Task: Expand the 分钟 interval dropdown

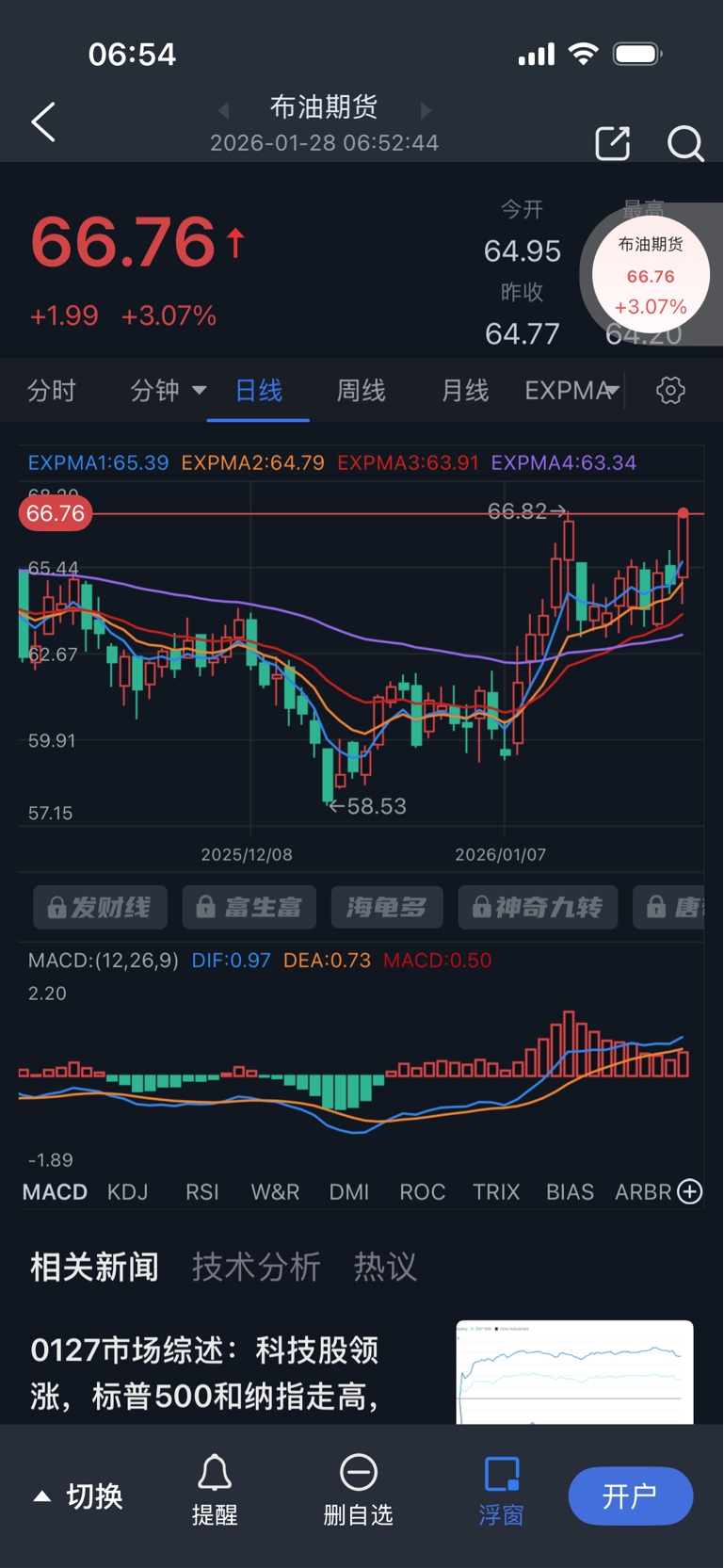Action: tap(168, 390)
